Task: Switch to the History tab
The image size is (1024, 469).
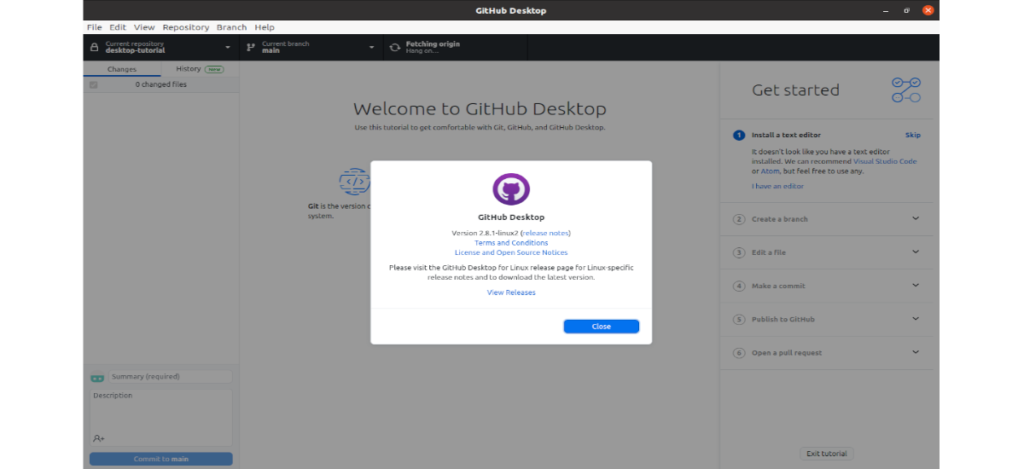Action: coord(200,69)
